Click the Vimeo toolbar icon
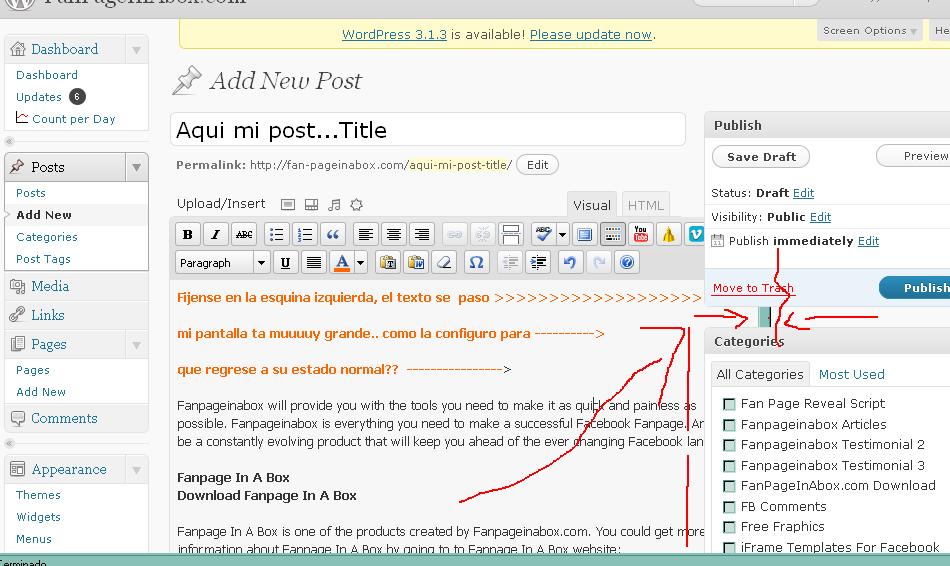950x566 pixels. (x=696, y=235)
